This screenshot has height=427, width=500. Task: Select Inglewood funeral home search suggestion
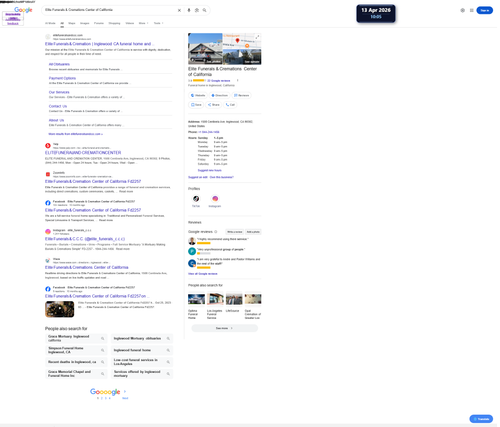[142, 350]
